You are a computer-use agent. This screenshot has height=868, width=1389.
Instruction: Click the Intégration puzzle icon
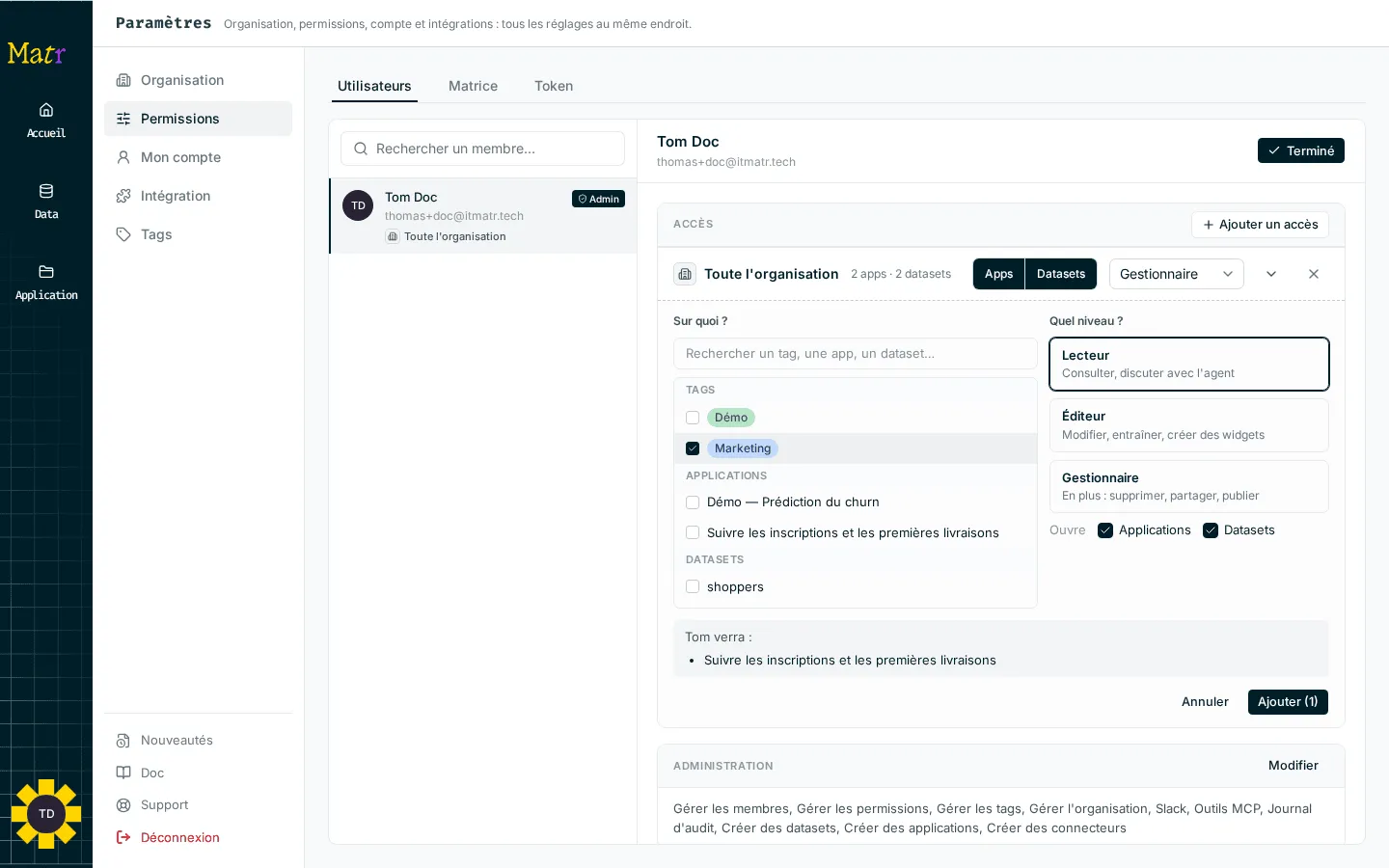123,196
